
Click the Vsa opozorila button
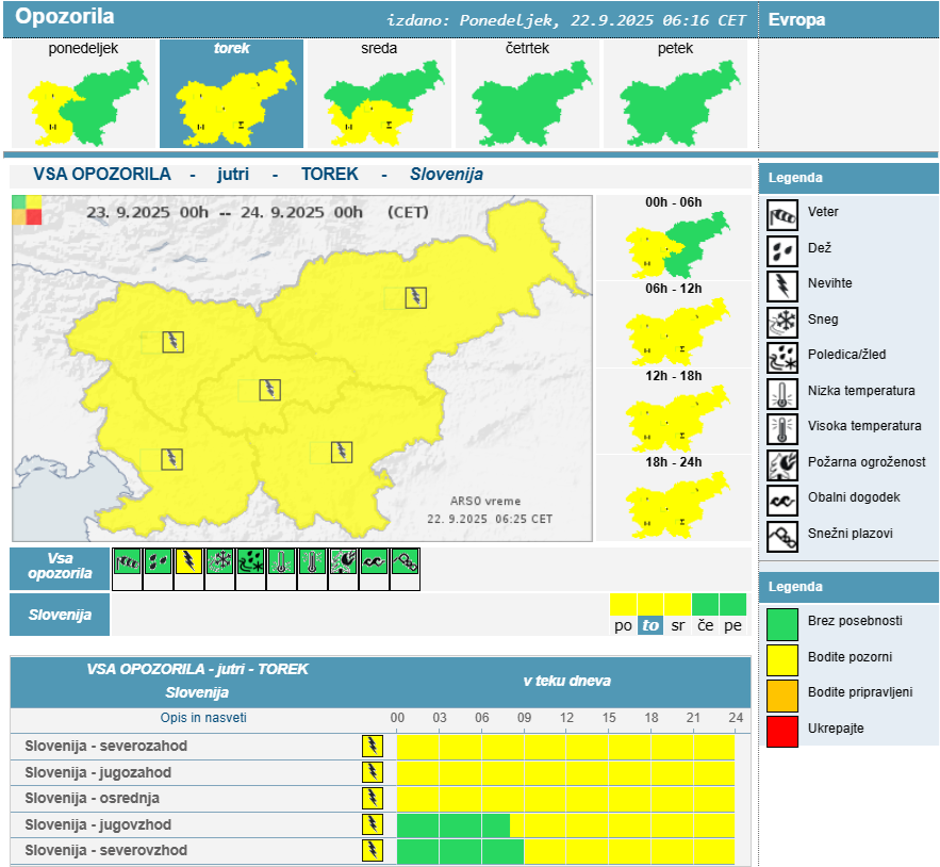[60, 567]
